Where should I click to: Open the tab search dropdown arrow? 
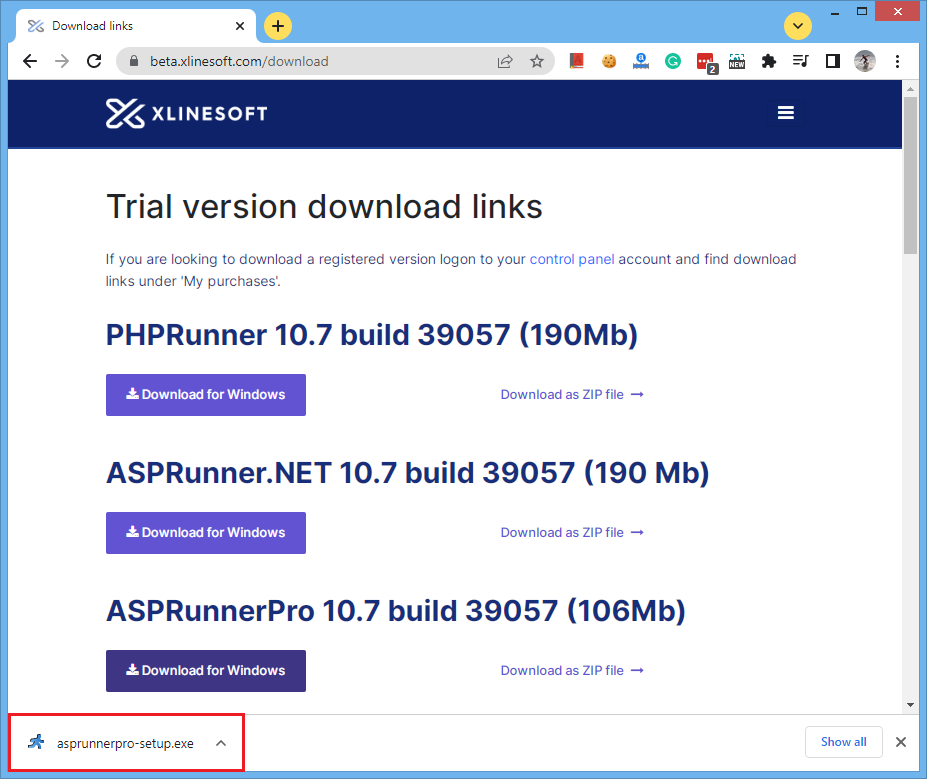[798, 26]
